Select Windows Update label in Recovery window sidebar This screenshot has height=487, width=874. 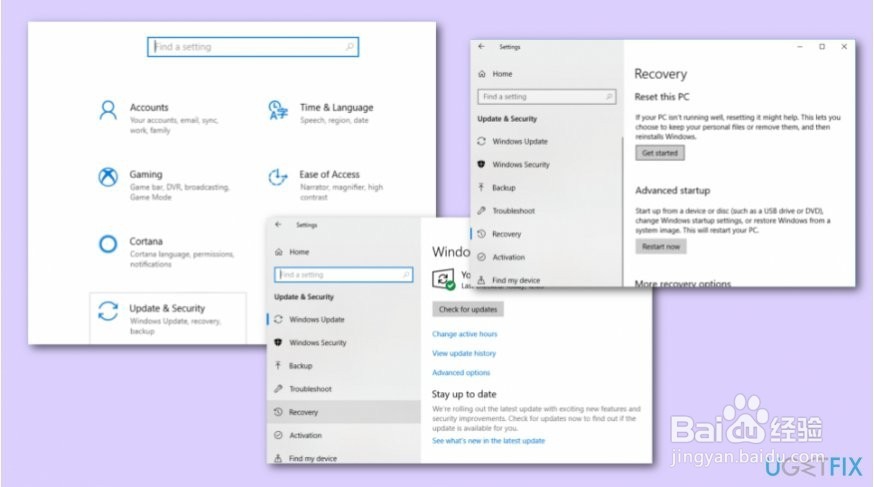point(520,142)
